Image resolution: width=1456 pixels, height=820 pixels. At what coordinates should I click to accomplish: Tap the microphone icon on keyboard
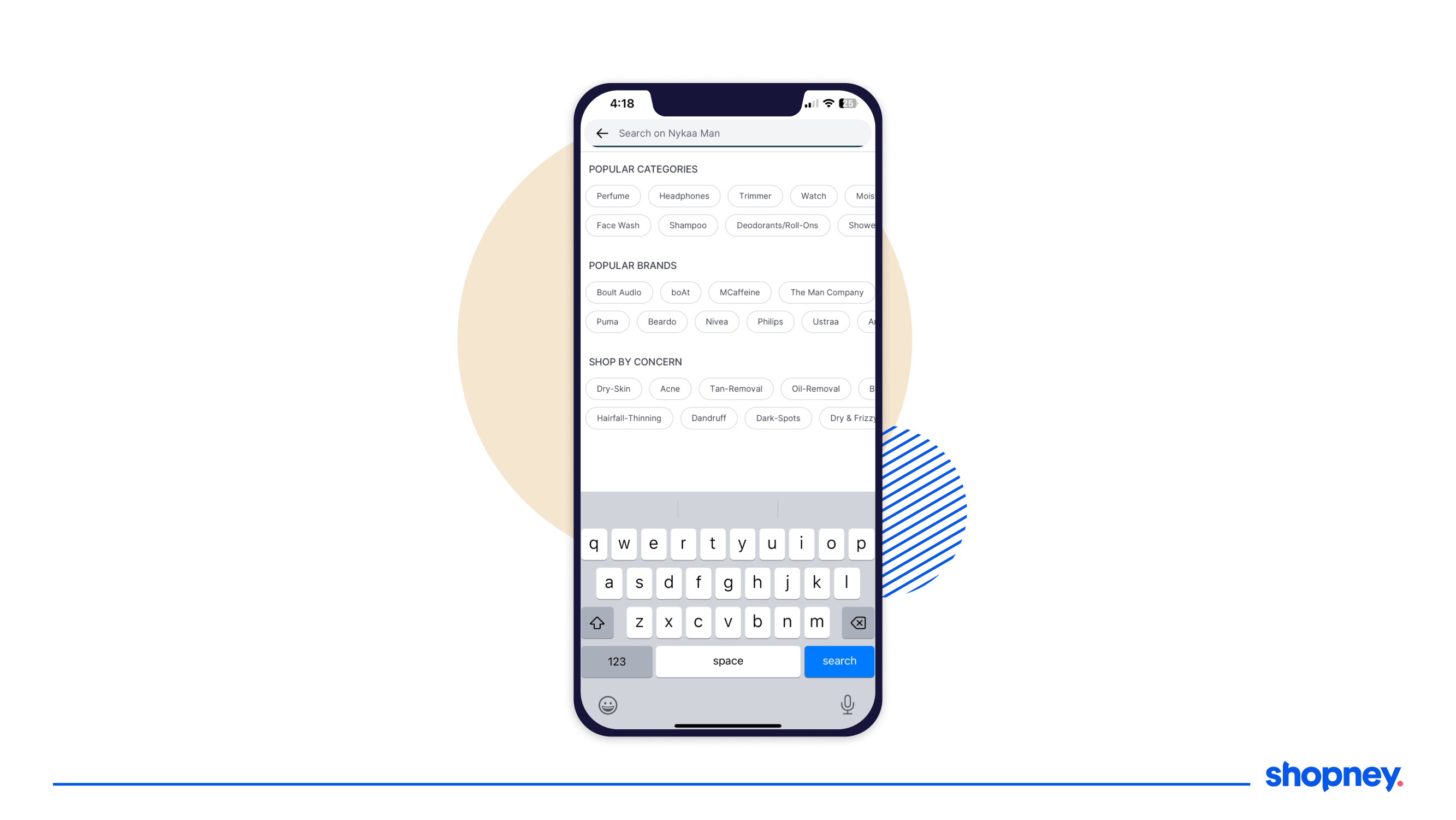point(847,704)
